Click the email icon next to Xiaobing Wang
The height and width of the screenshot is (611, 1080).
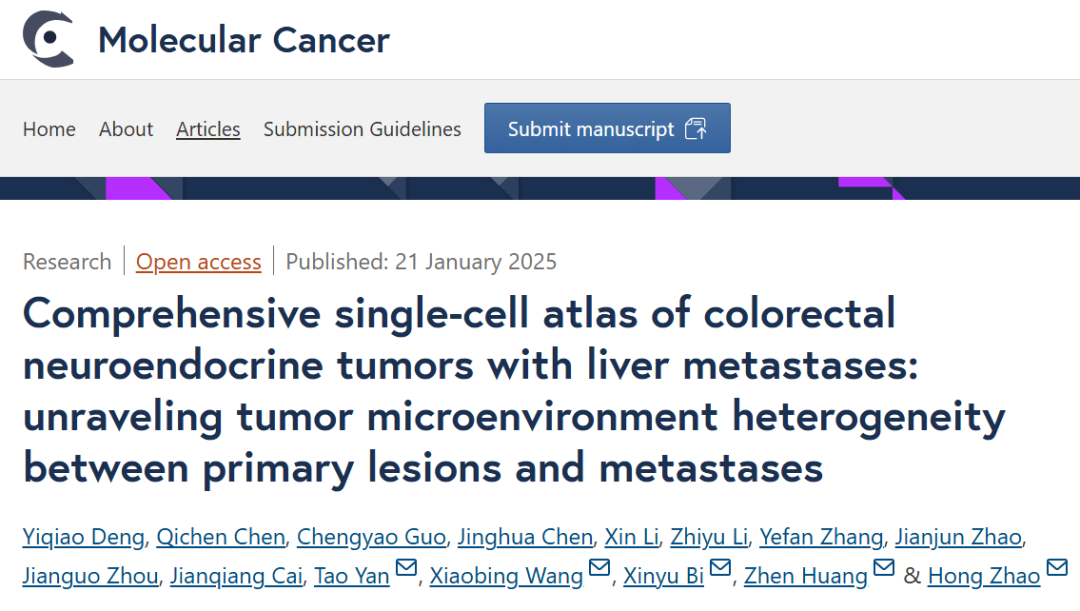599,570
